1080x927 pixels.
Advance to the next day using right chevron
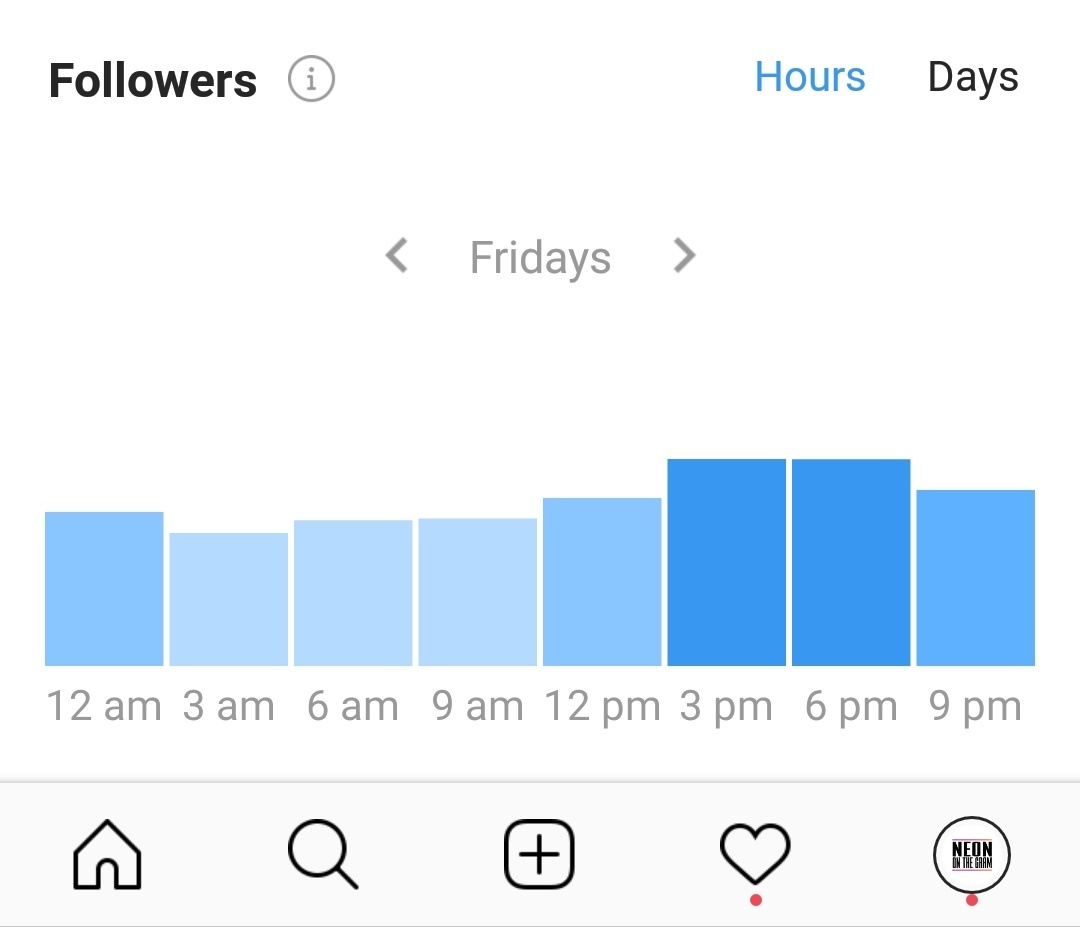click(684, 257)
